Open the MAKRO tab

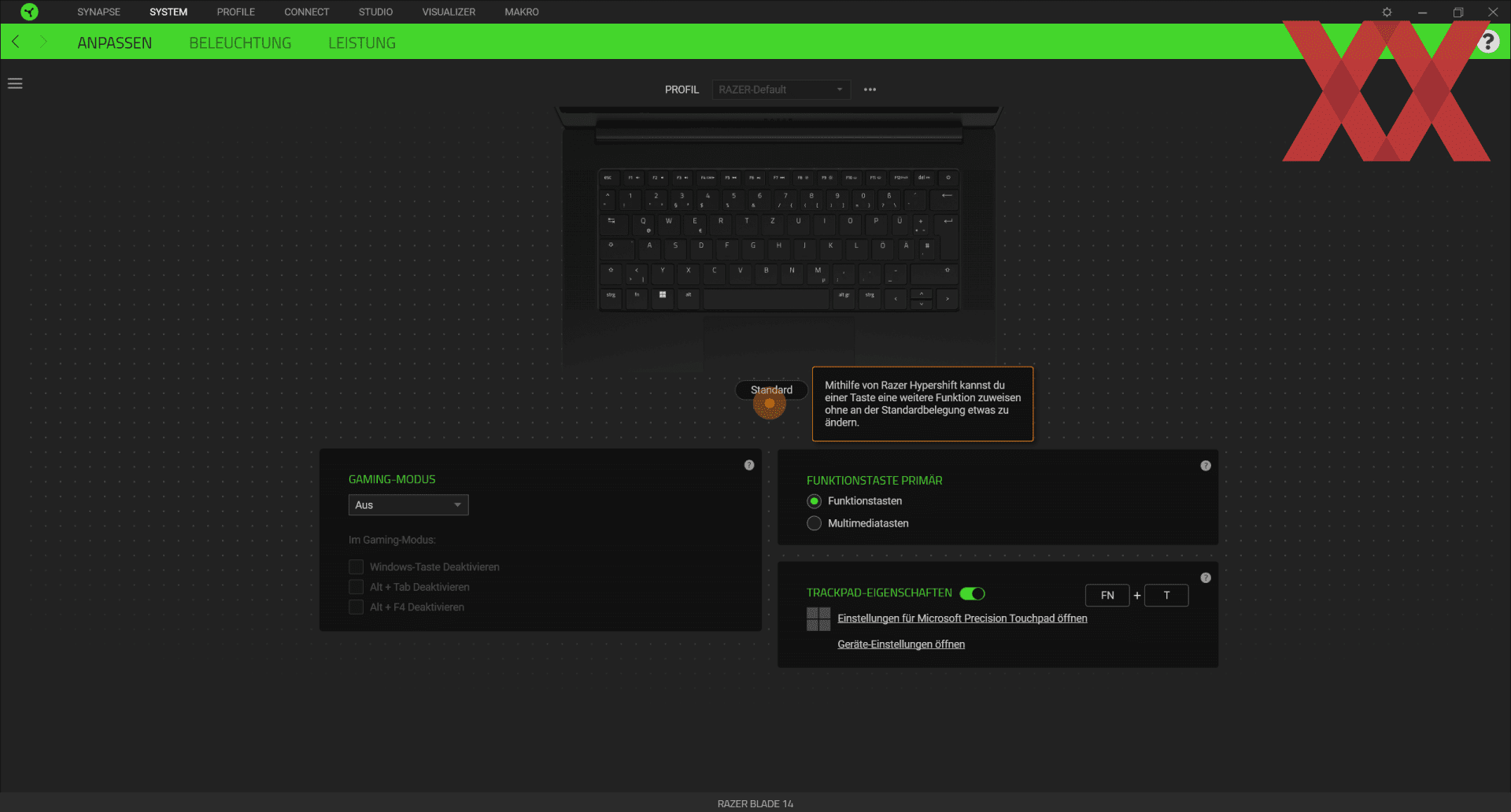[x=522, y=12]
